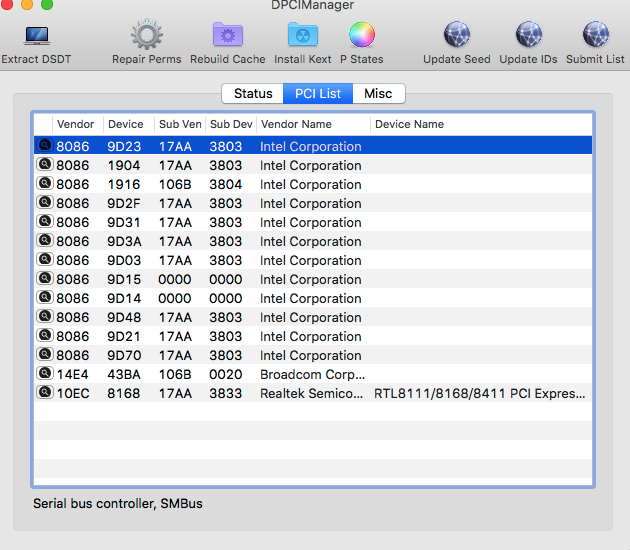This screenshot has height=550, width=630.
Task: Click the Extract DSDT laptop icon
Action: tap(35, 37)
